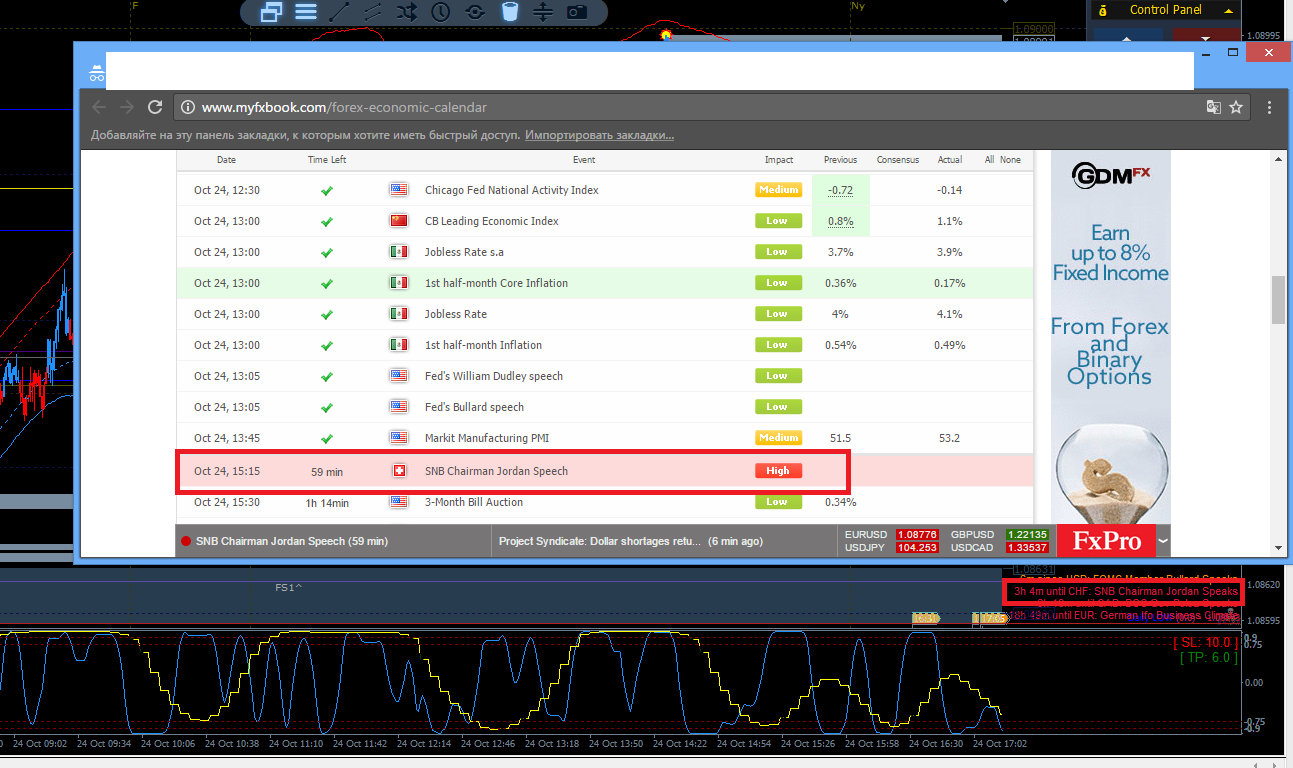Click the Switzerland flag icon

399,471
